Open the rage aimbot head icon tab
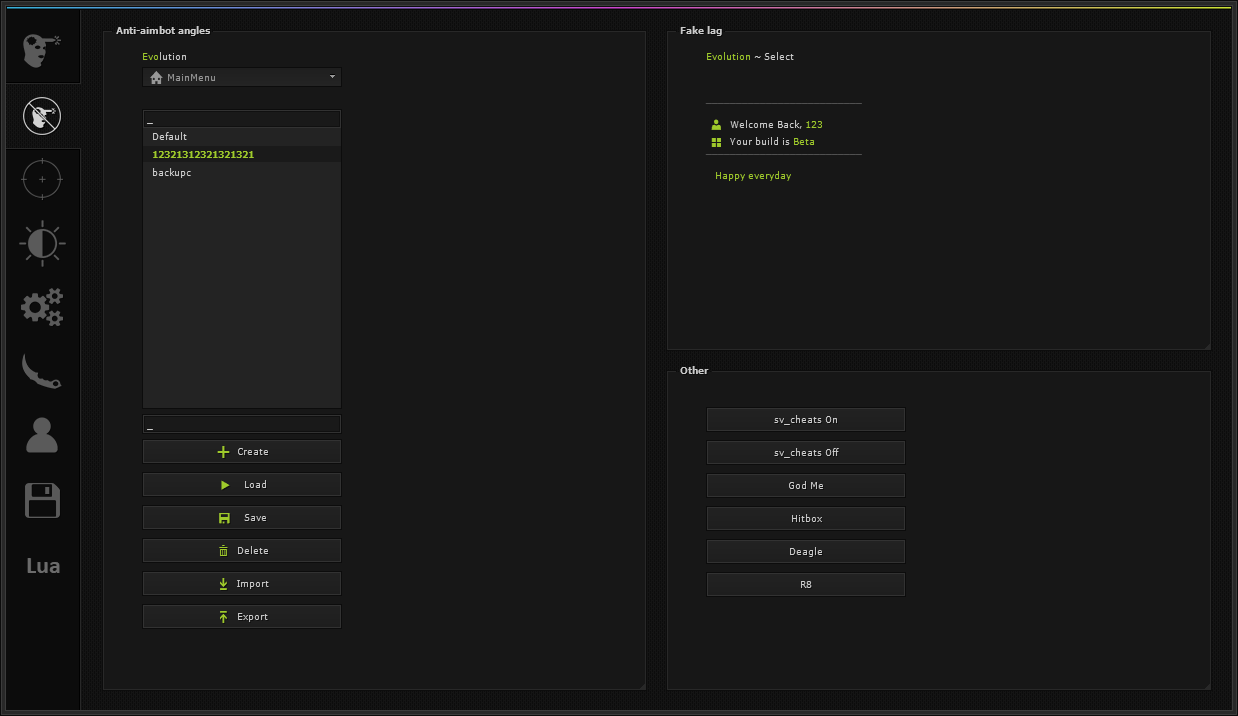Image resolution: width=1238 pixels, height=716 pixels. (x=40, y=50)
